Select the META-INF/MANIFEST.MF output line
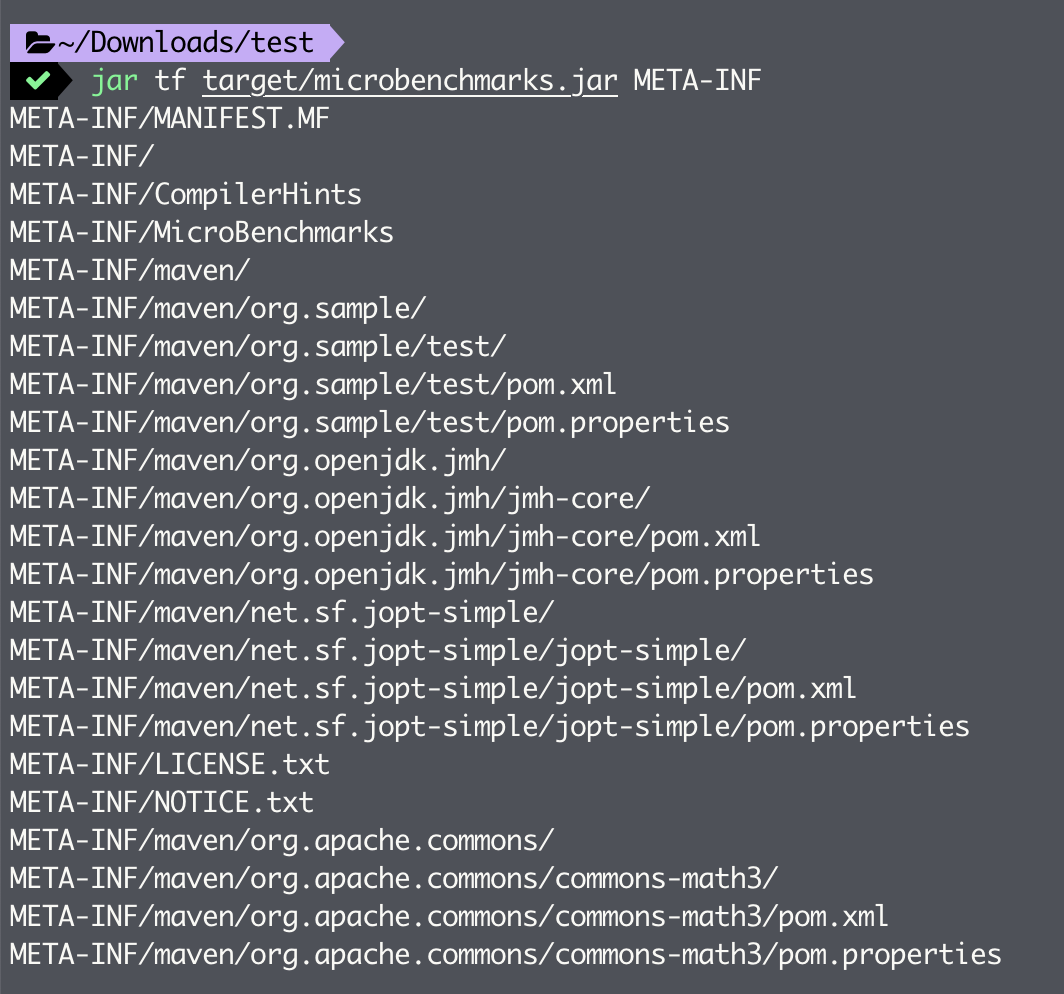Viewport: 1064px width, 994px height. pos(170,119)
